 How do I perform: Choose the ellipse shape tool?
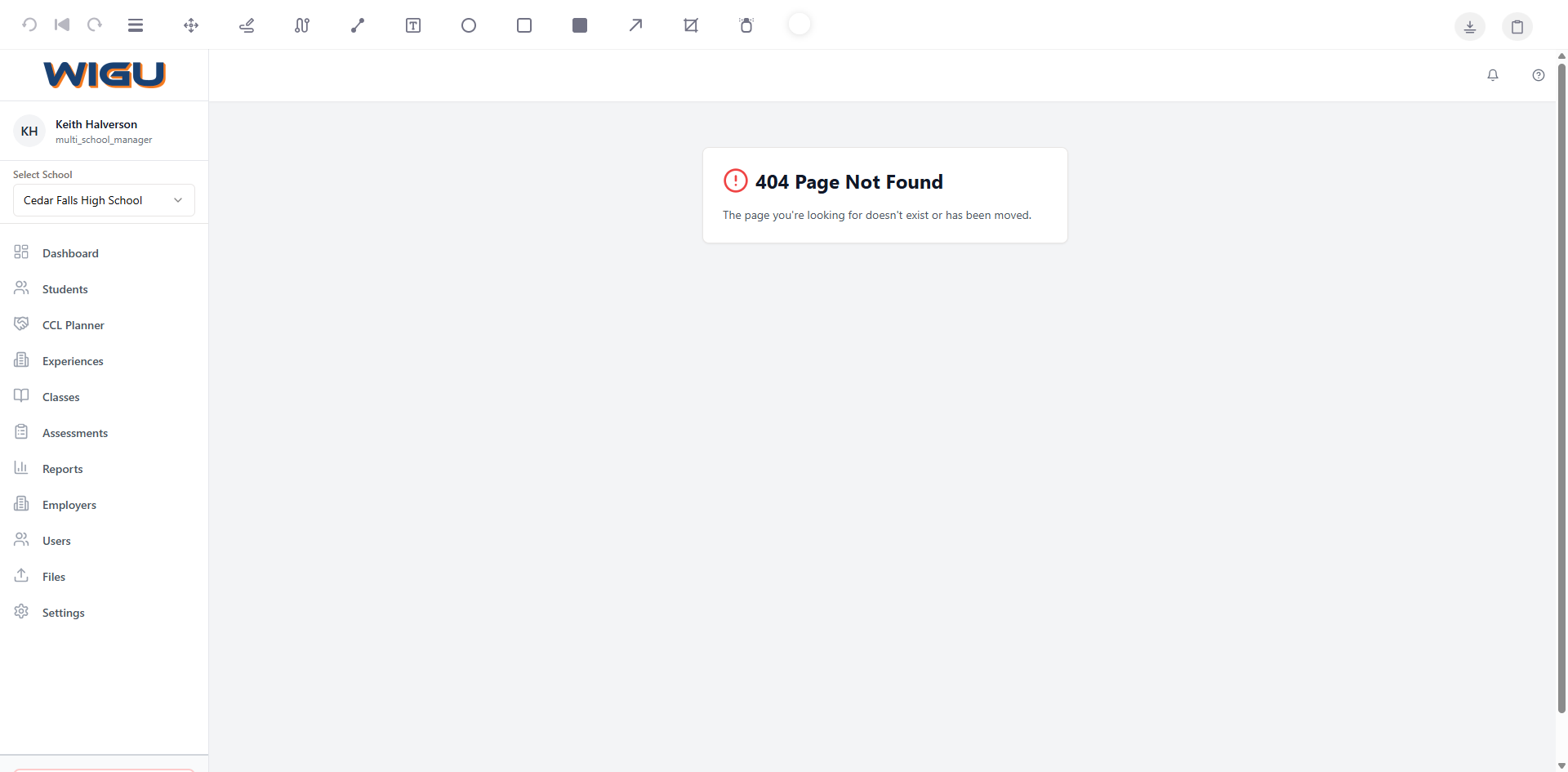coord(469,25)
